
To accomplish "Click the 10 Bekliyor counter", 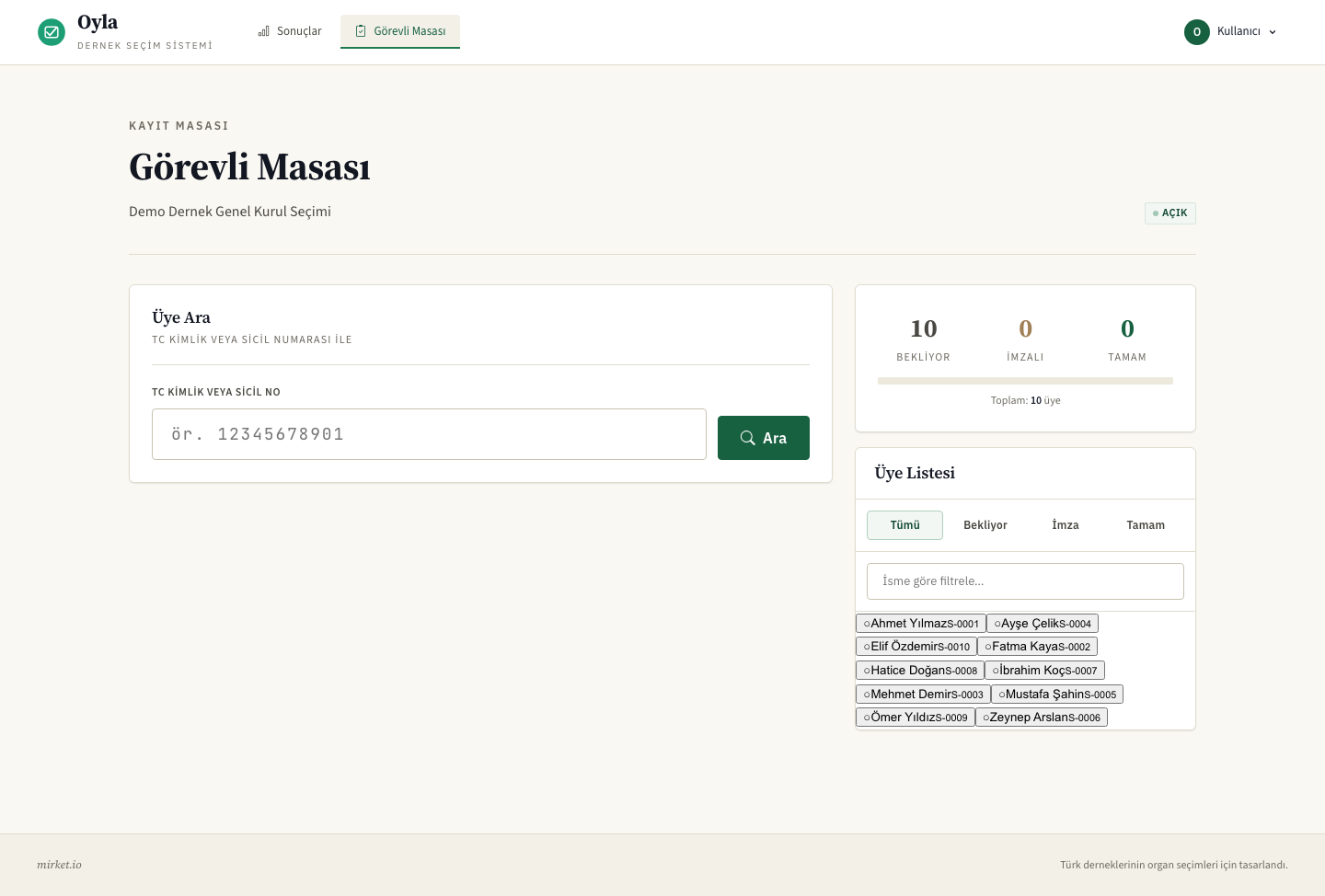I will [x=924, y=339].
